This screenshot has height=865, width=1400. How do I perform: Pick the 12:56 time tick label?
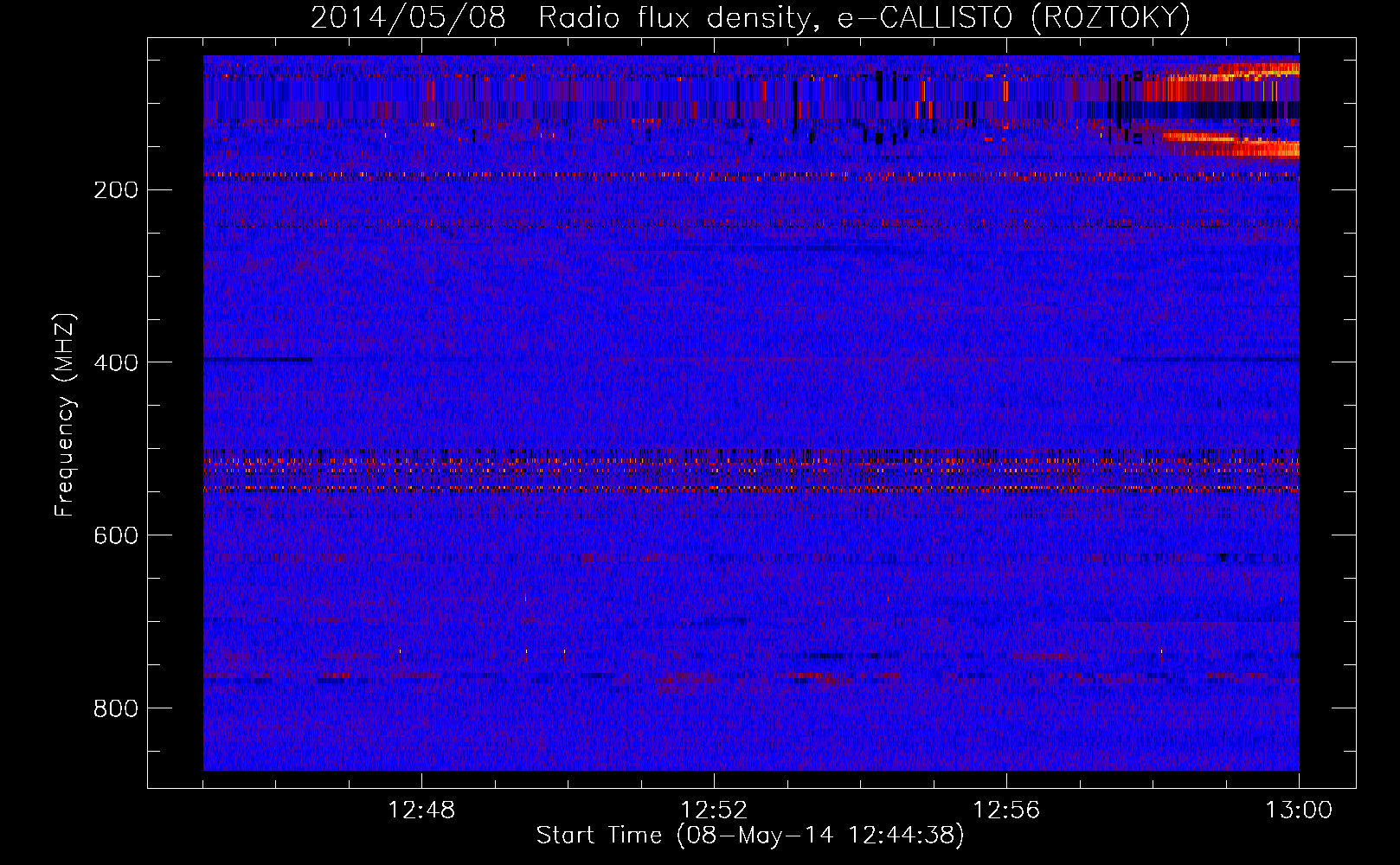click(1006, 811)
